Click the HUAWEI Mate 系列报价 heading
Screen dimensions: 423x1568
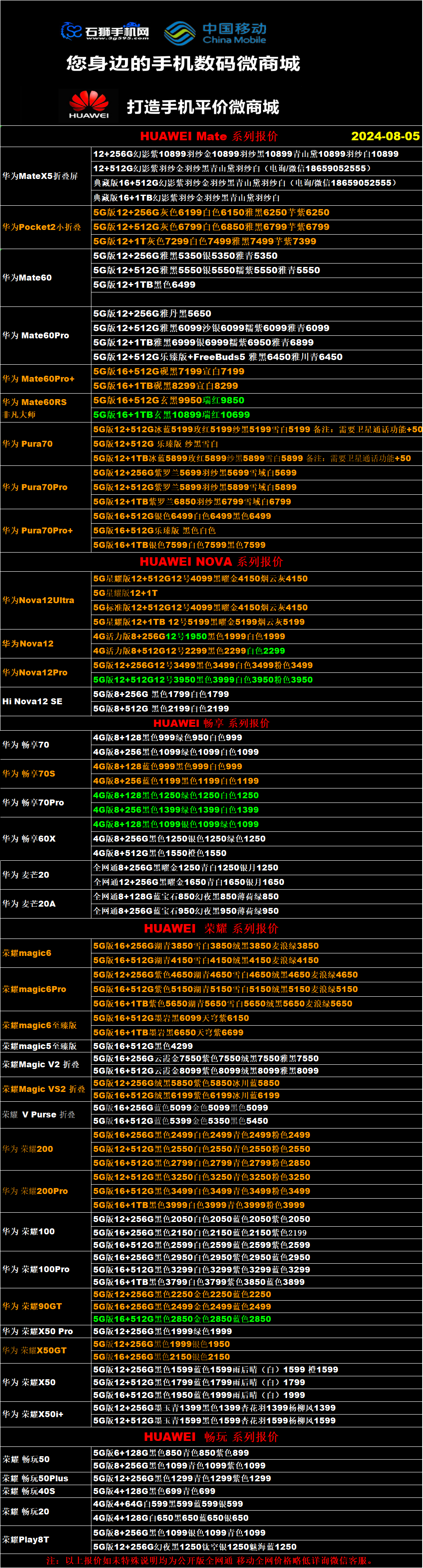[209, 136]
